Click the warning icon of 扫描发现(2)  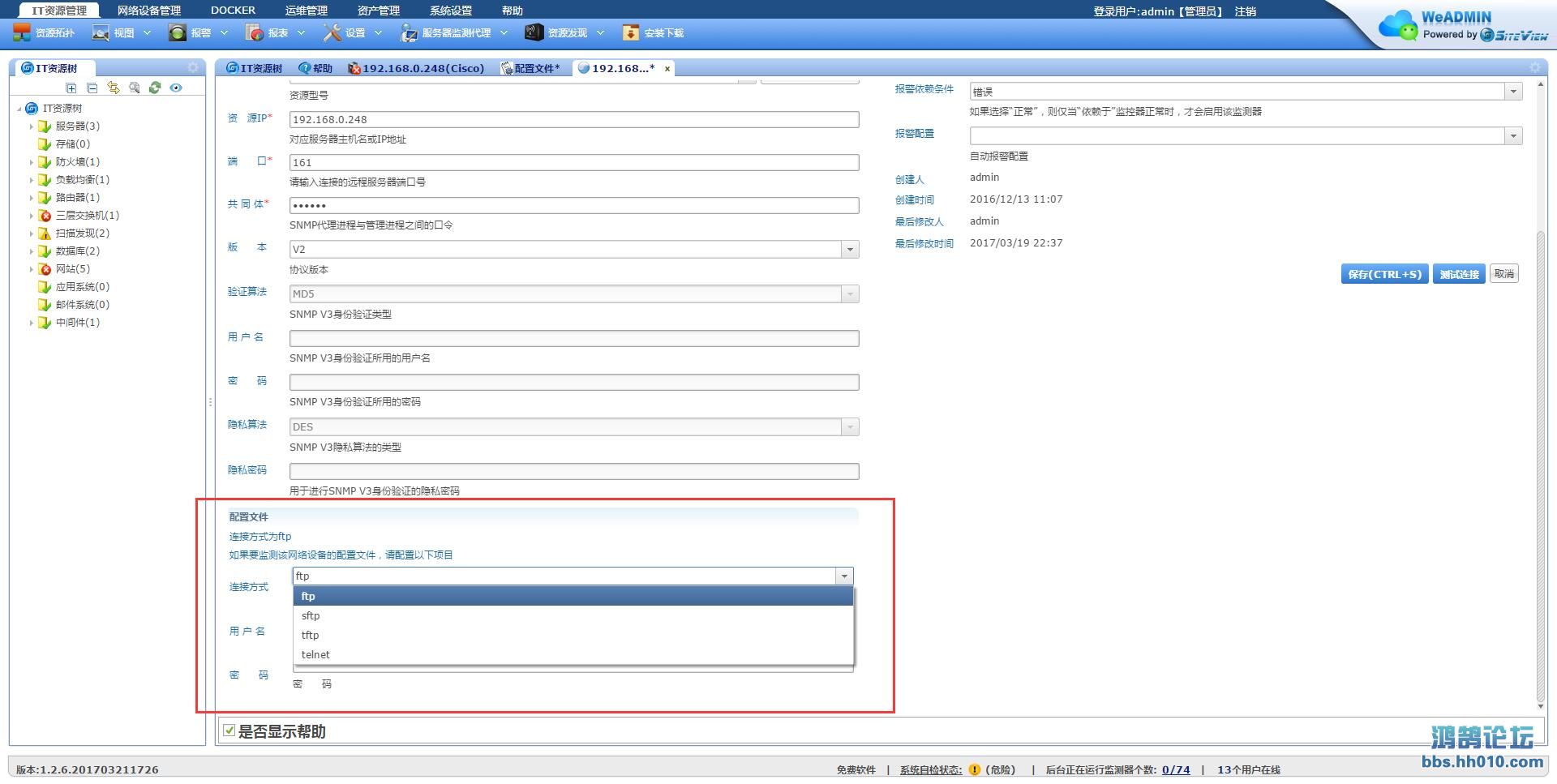45,233
